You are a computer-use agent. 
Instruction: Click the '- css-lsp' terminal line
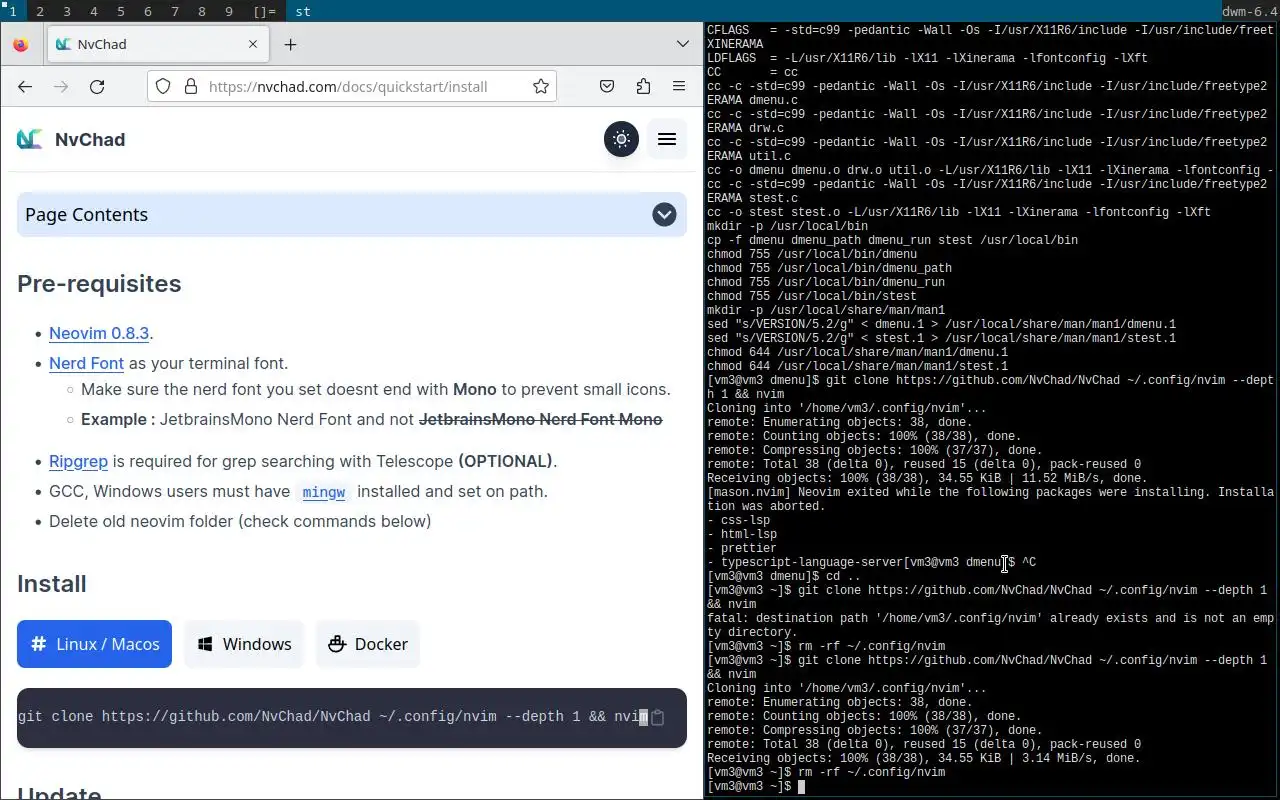[x=738, y=520]
